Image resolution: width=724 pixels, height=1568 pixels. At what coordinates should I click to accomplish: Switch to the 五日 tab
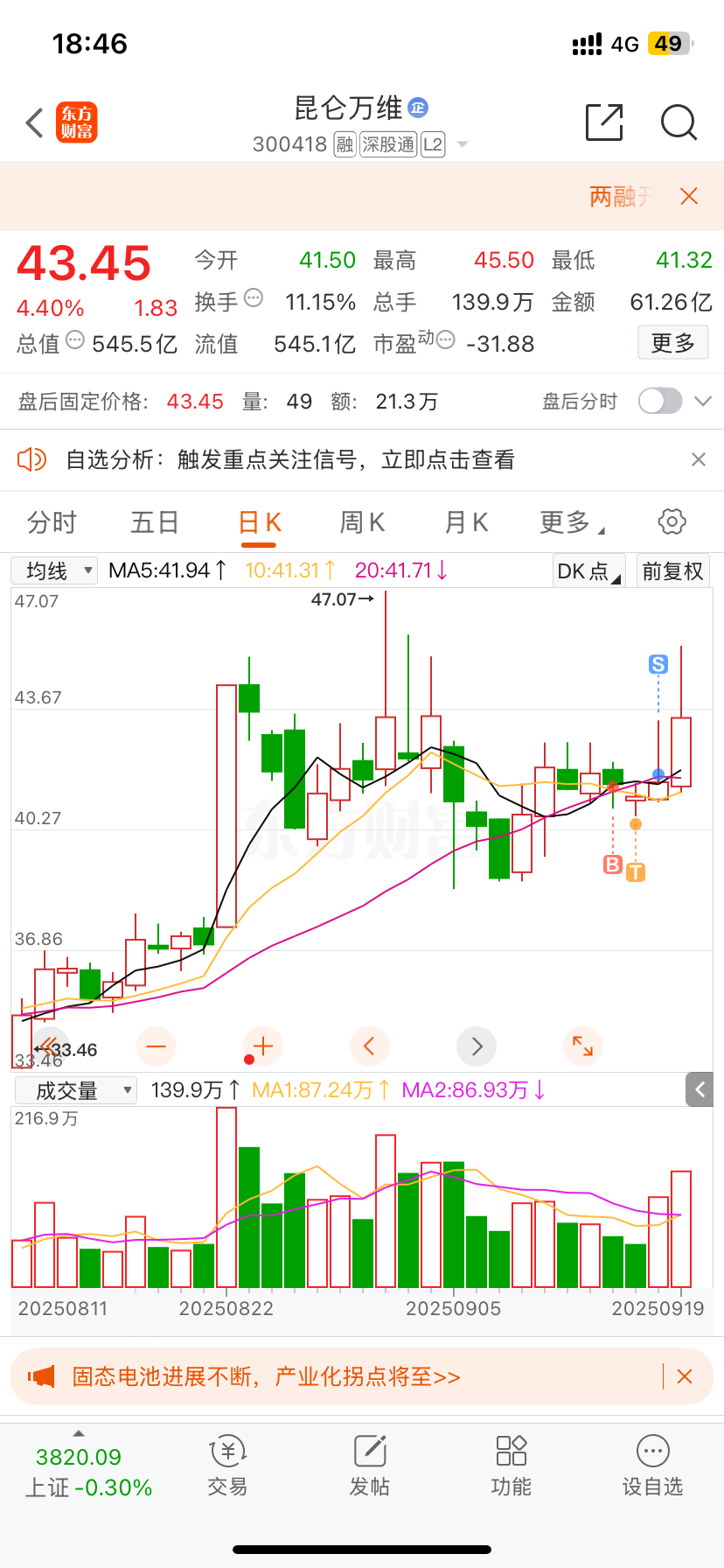[155, 522]
